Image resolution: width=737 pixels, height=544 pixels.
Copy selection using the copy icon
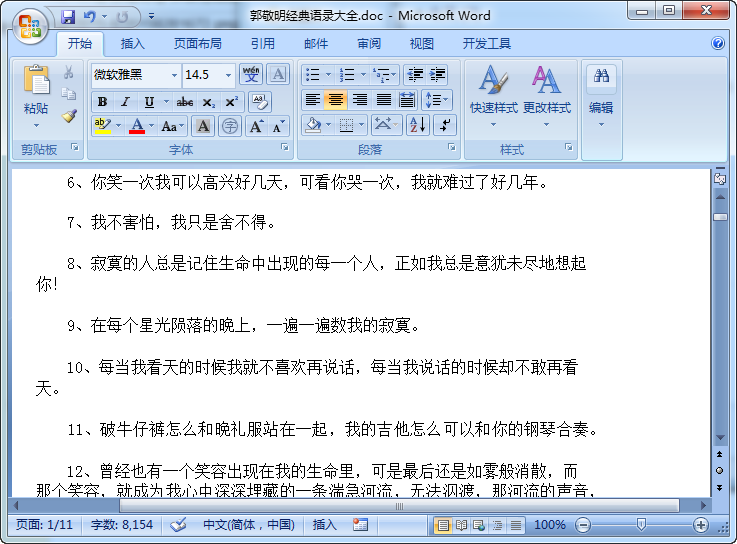pyautogui.click(x=69, y=94)
